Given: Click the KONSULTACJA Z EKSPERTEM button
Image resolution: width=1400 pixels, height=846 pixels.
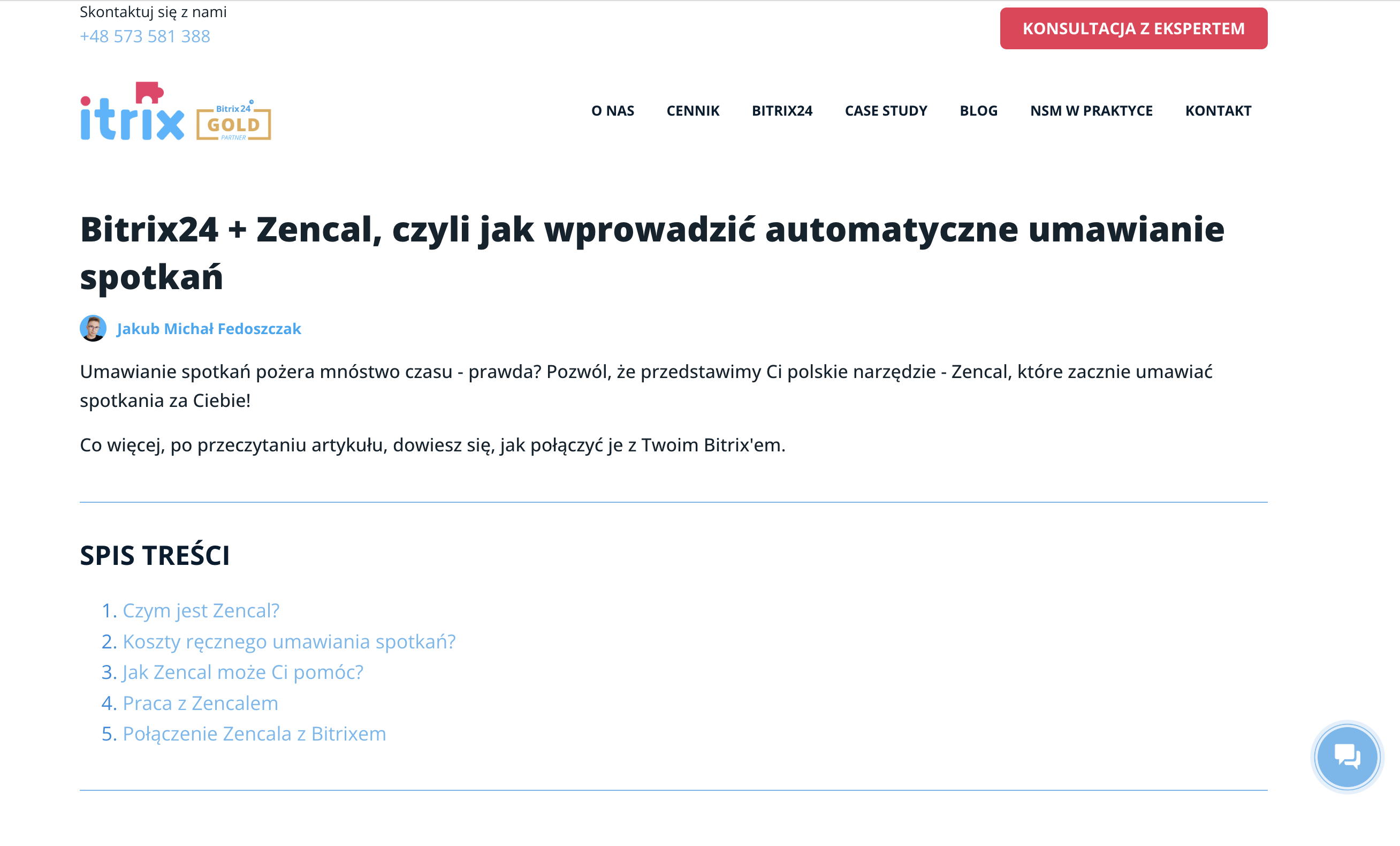Looking at the screenshot, I should pyautogui.click(x=1133, y=27).
